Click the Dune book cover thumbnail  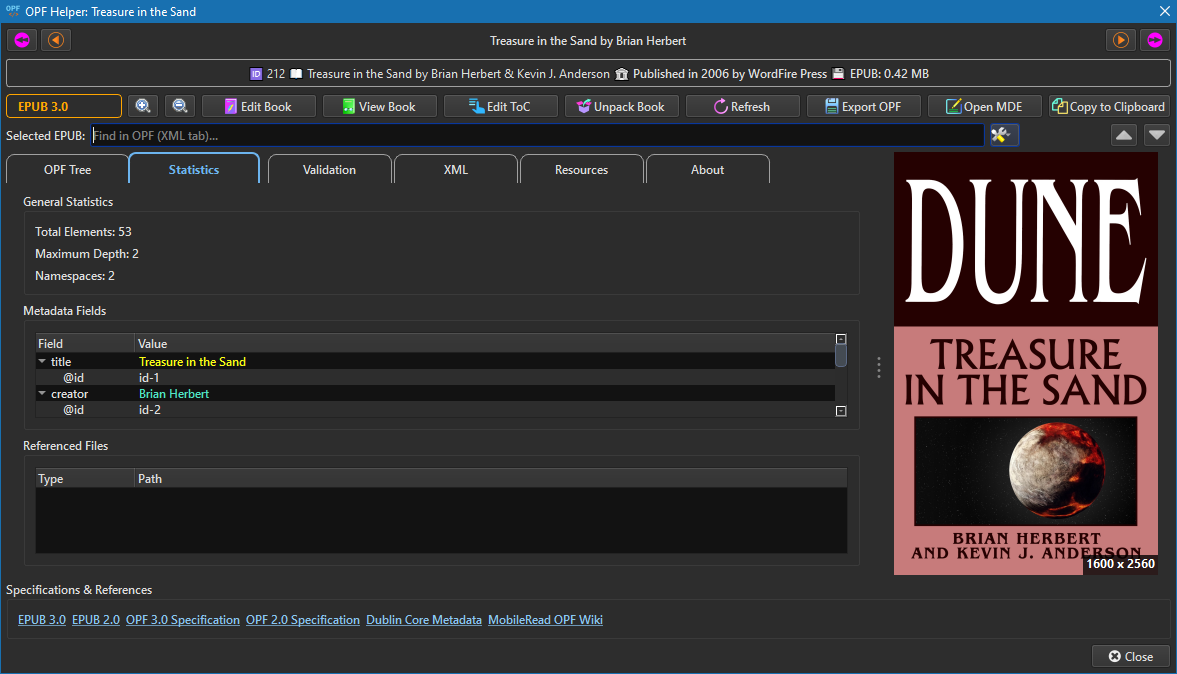point(1025,364)
